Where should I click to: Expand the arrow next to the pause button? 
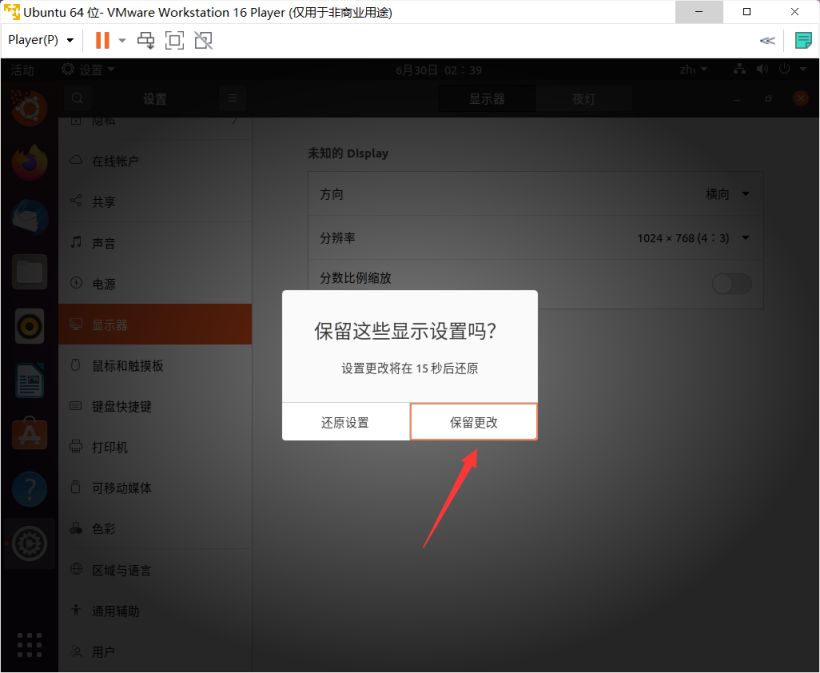pos(122,40)
